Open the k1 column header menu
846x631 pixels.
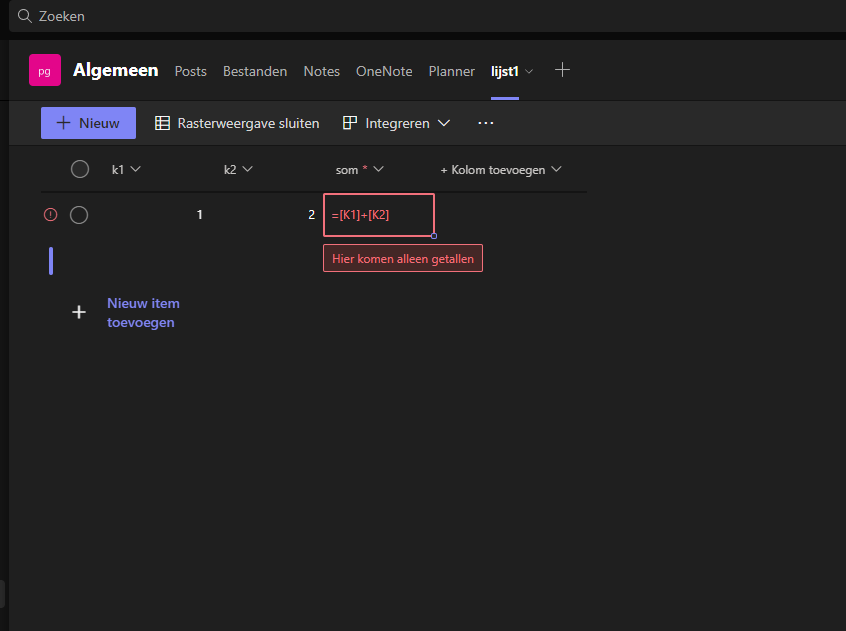click(126, 169)
